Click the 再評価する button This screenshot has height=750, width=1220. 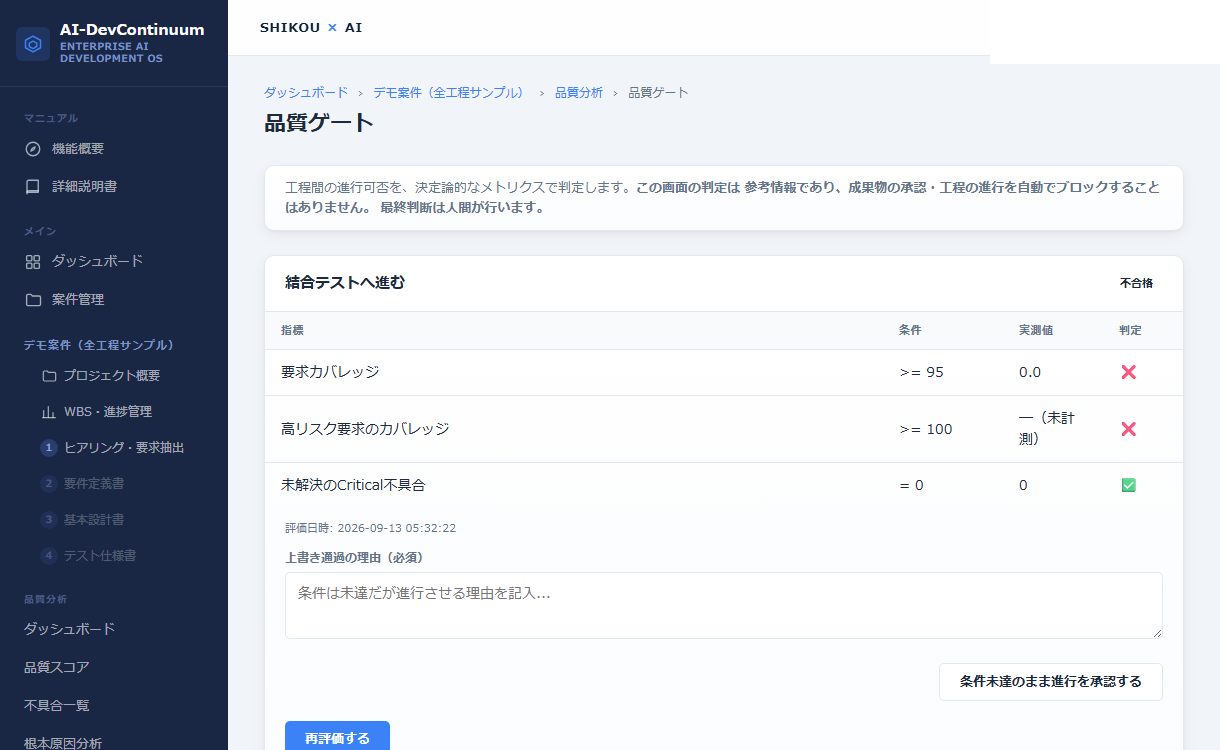point(337,738)
